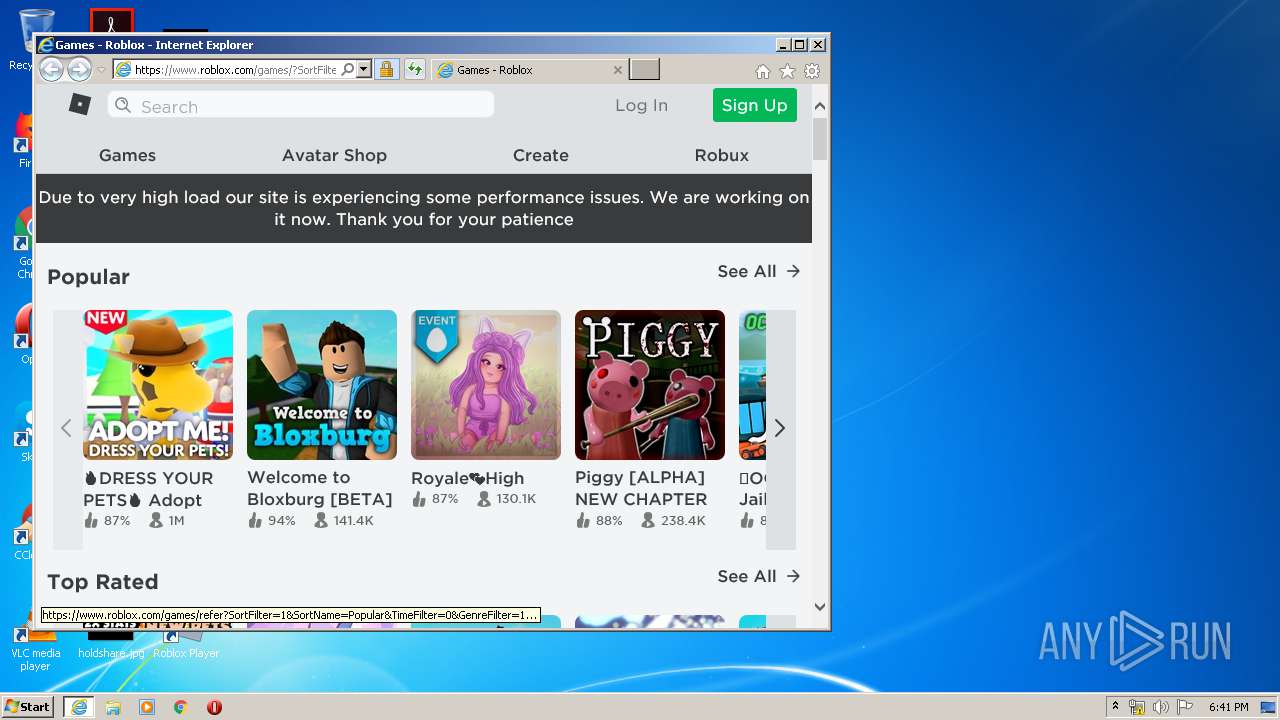Viewport: 1280px width, 720px height.
Task: Click the Popular section heading
Action: [88, 277]
